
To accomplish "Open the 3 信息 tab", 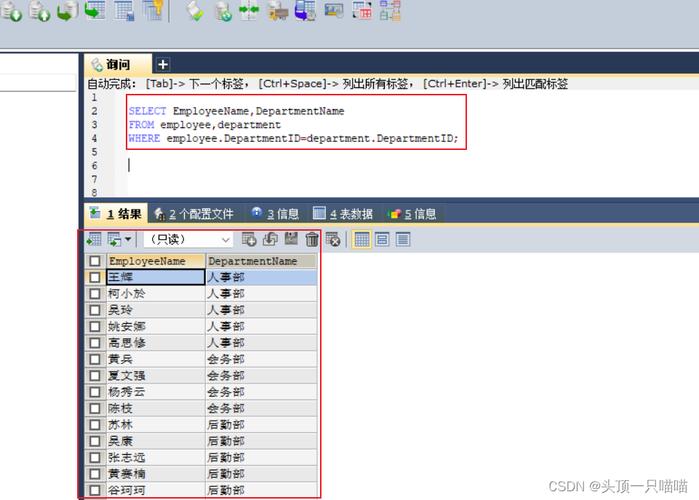I will (275, 214).
